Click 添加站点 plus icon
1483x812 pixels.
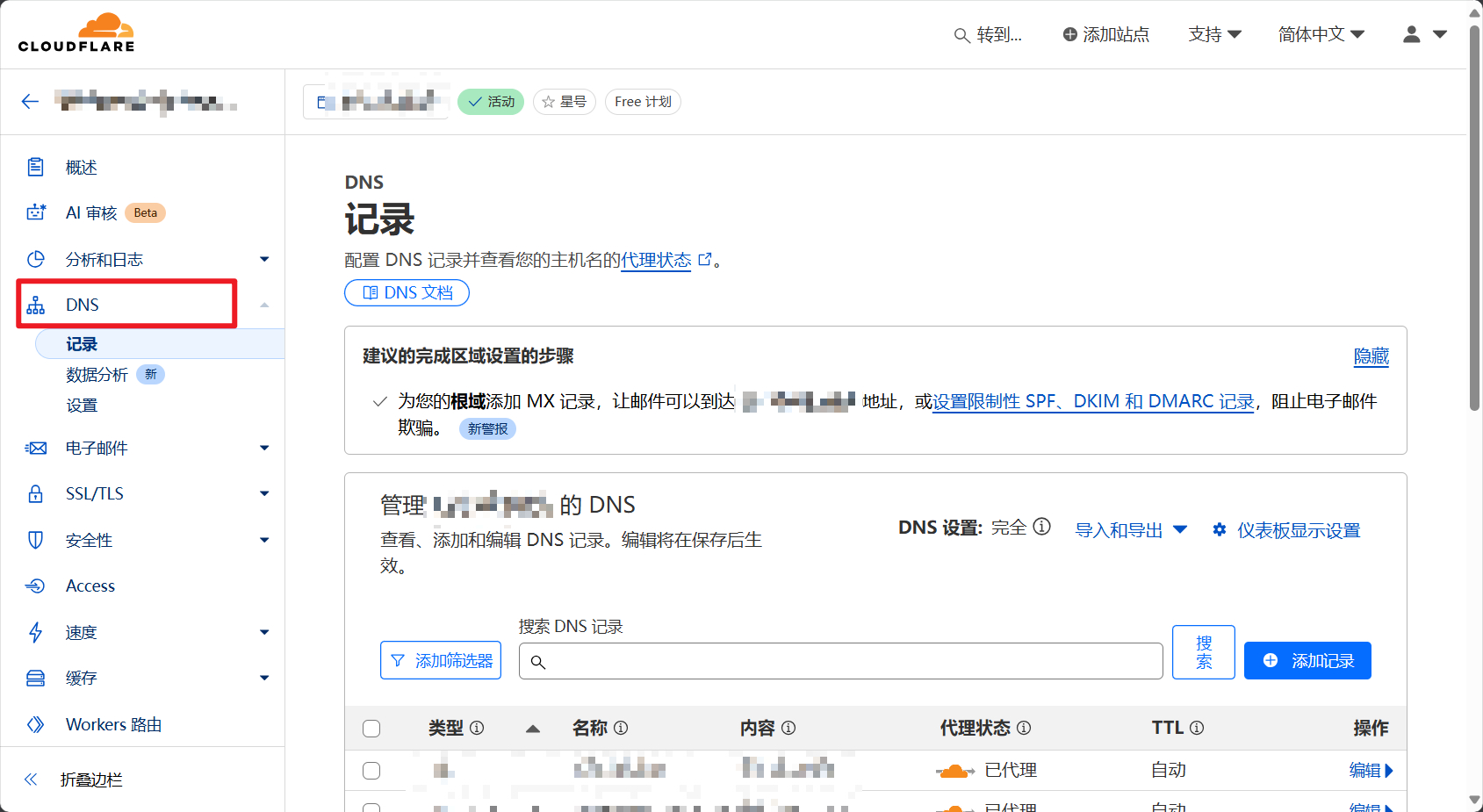[1069, 34]
